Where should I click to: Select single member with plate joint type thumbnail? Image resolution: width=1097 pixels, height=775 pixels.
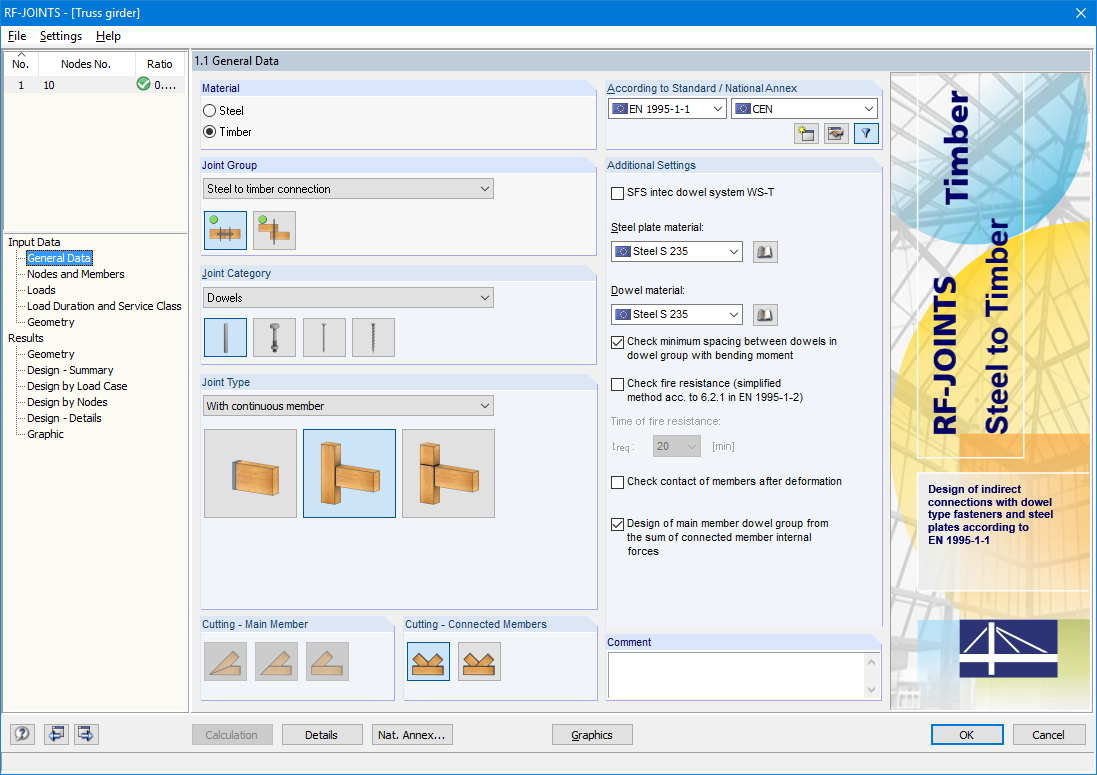250,474
